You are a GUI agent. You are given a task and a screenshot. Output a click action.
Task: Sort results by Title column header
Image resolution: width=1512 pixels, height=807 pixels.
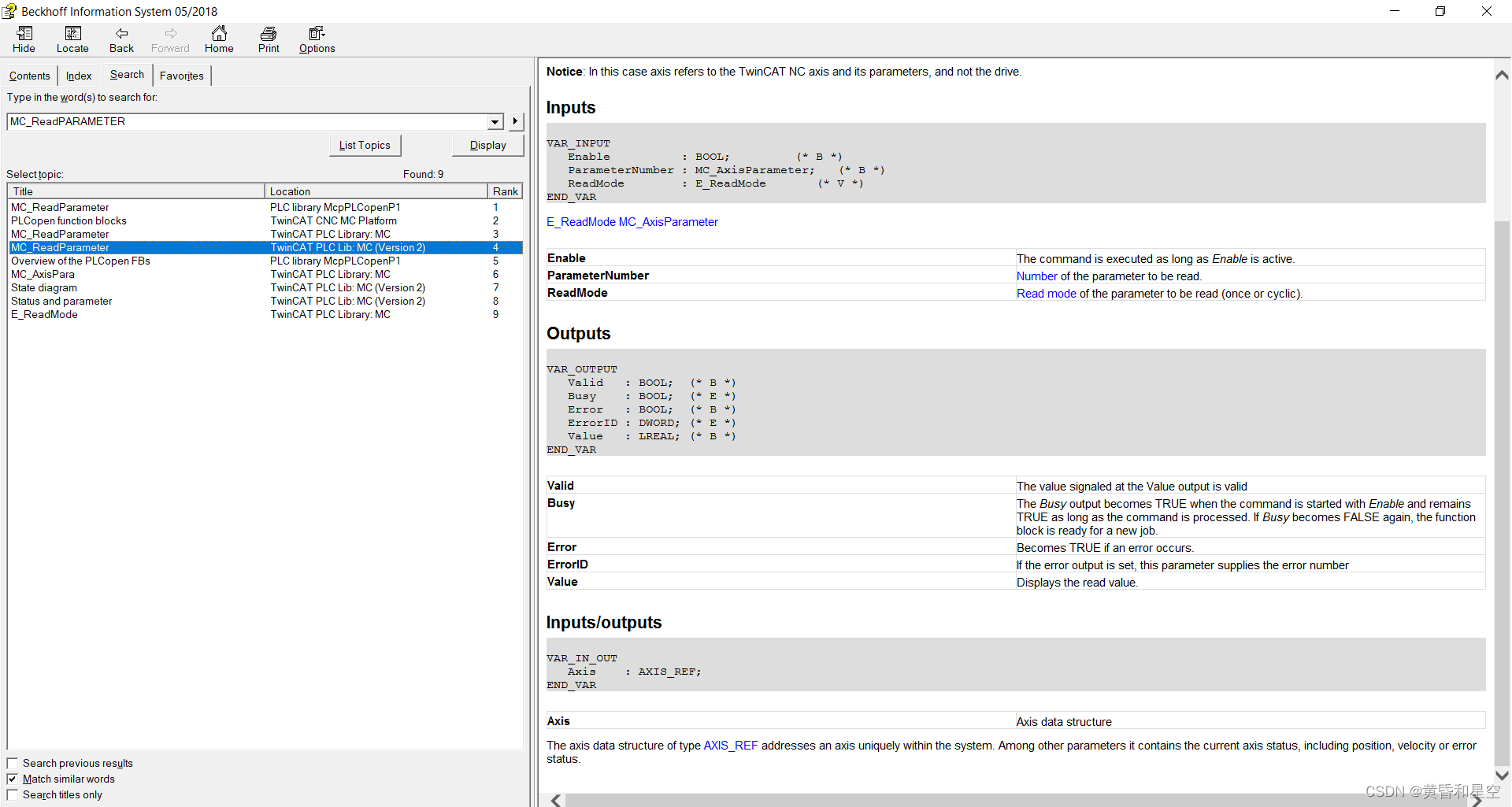(135, 191)
